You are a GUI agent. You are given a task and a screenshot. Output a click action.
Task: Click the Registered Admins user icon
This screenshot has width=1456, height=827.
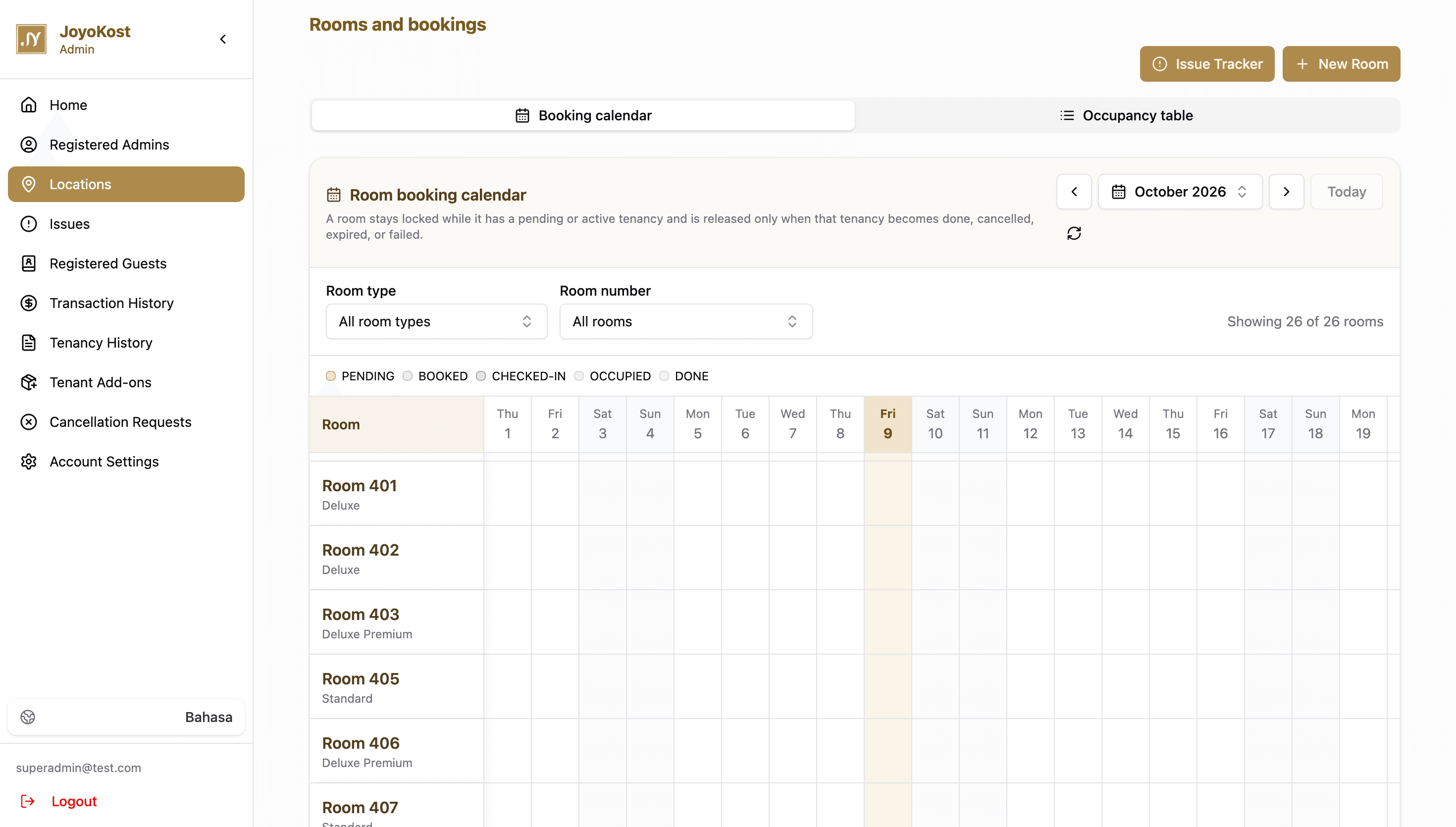point(28,145)
